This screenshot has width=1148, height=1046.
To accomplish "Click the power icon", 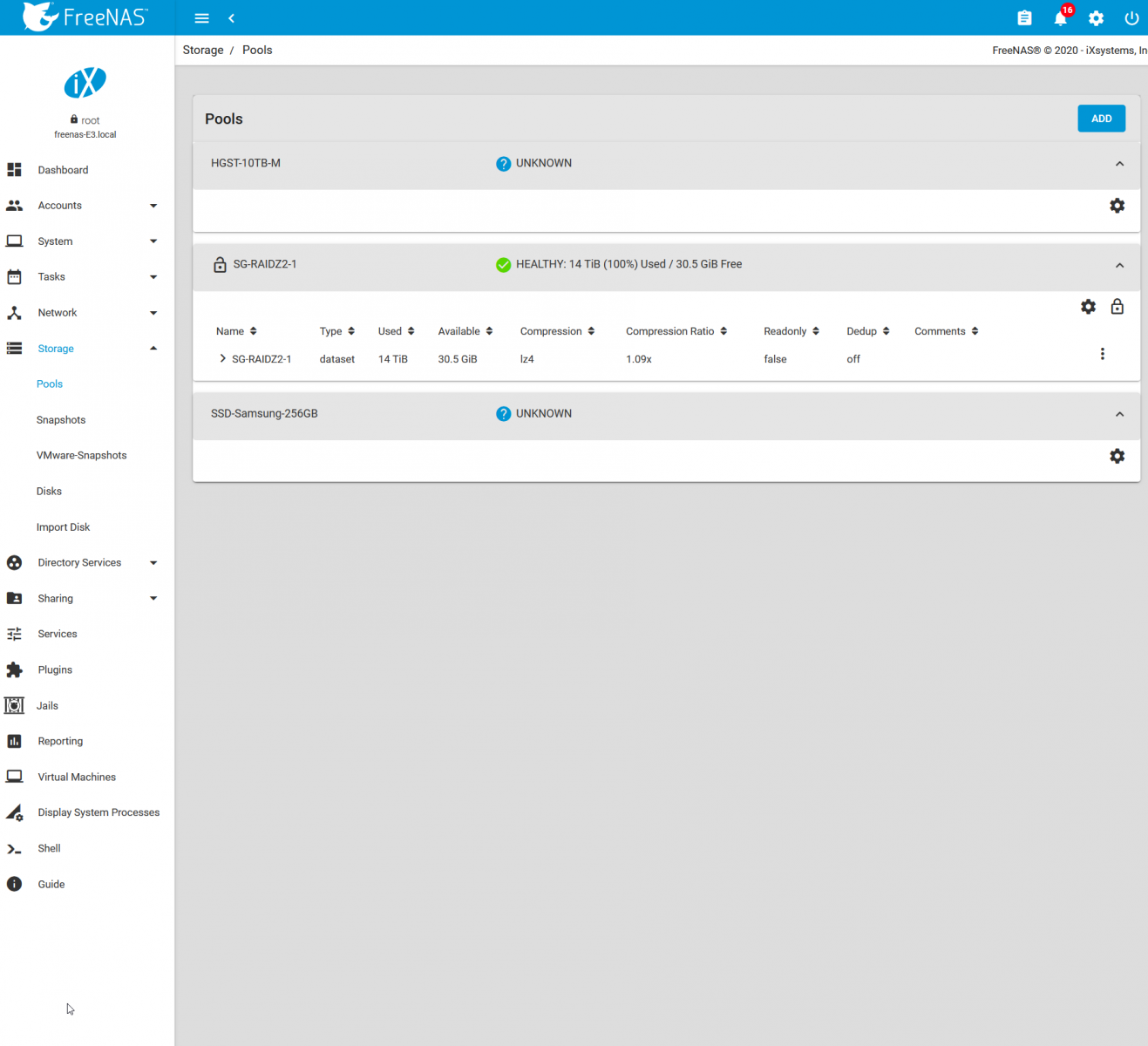I will tap(1131, 18).
